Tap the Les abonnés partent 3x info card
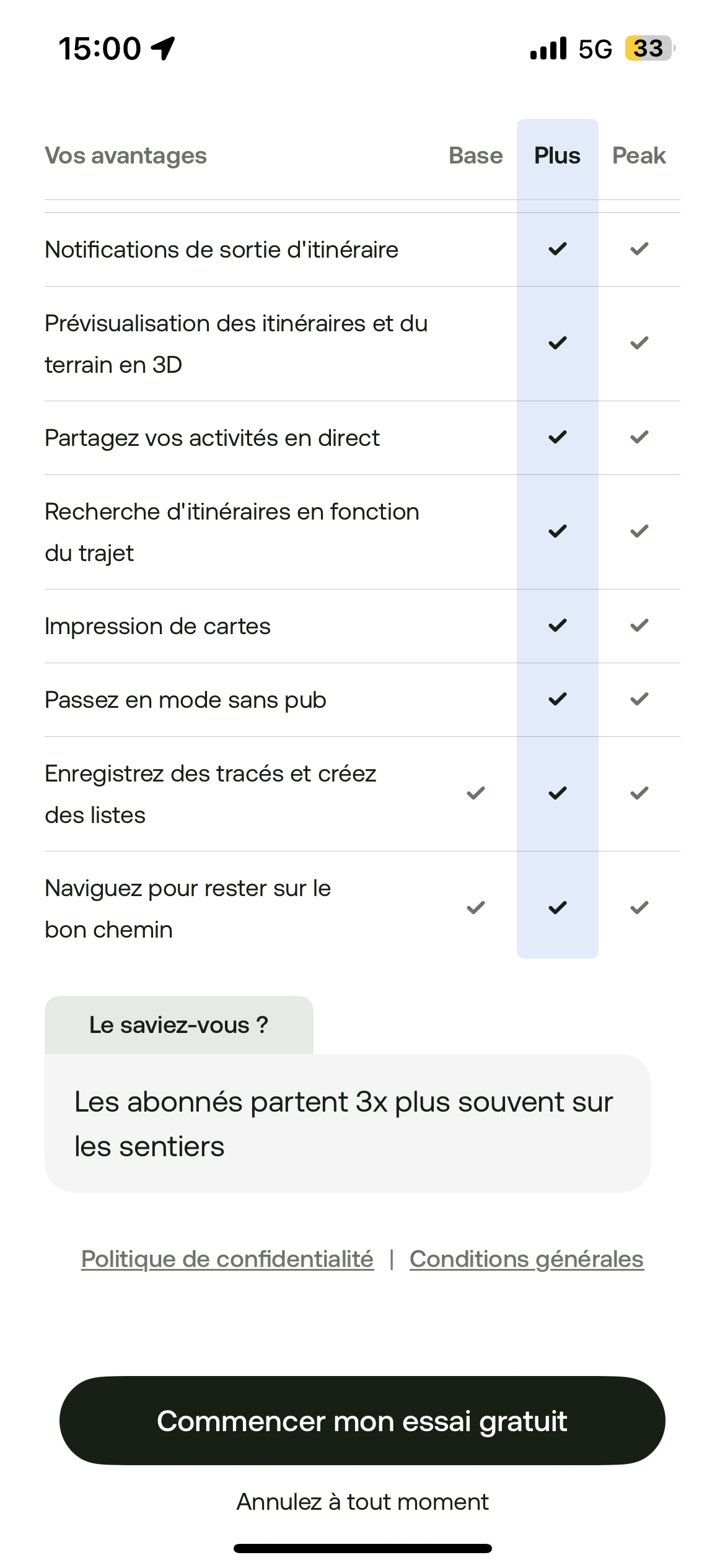725x1568 pixels. pos(347,1123)
